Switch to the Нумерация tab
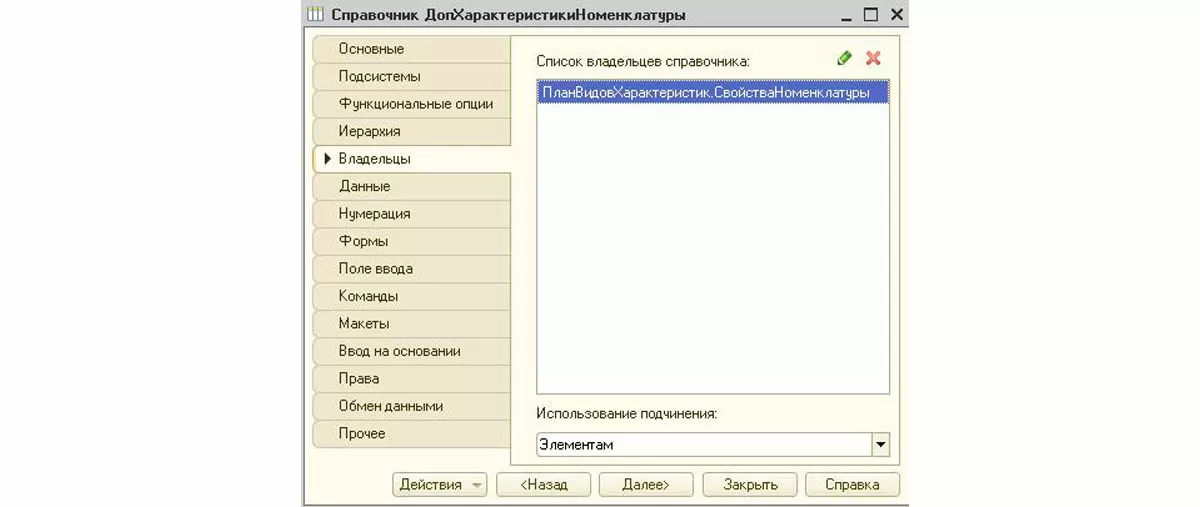The width and height of the screenshot is (1200, 507). 412,214
